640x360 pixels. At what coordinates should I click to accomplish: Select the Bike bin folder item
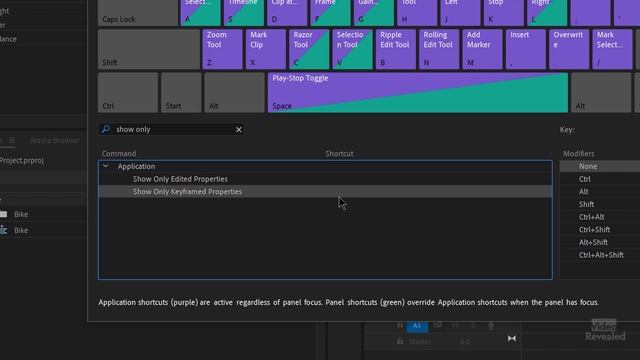pyautogui.click(x=21, y=214)
